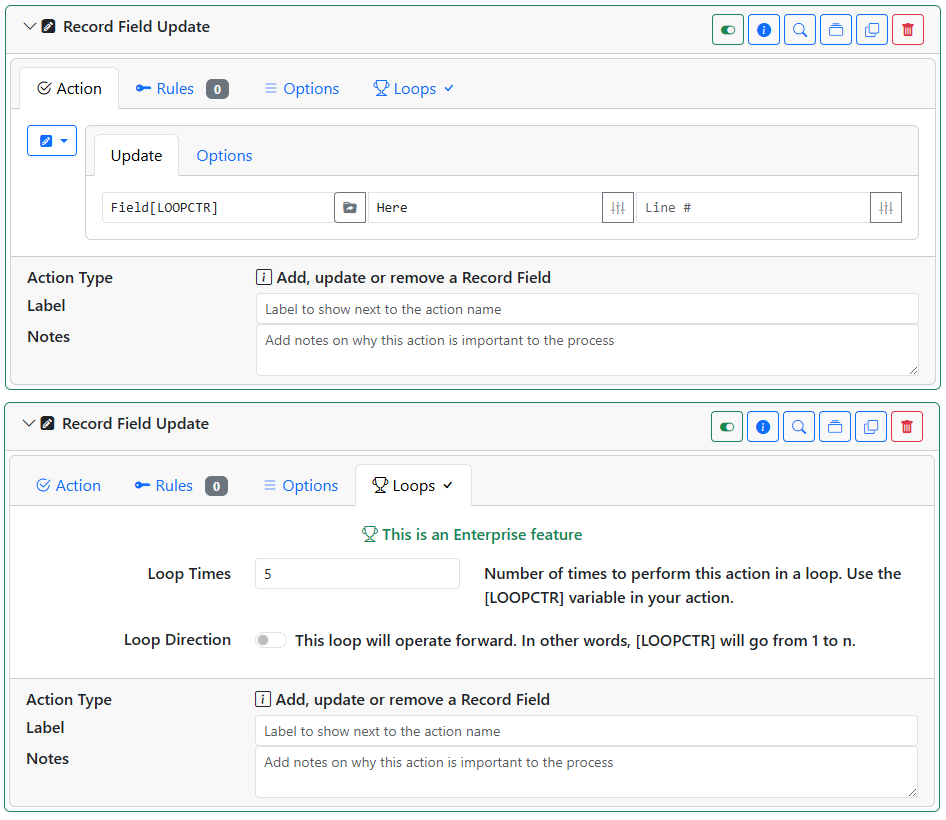Click the archive icon in the first action header

(x=836, y=30)
